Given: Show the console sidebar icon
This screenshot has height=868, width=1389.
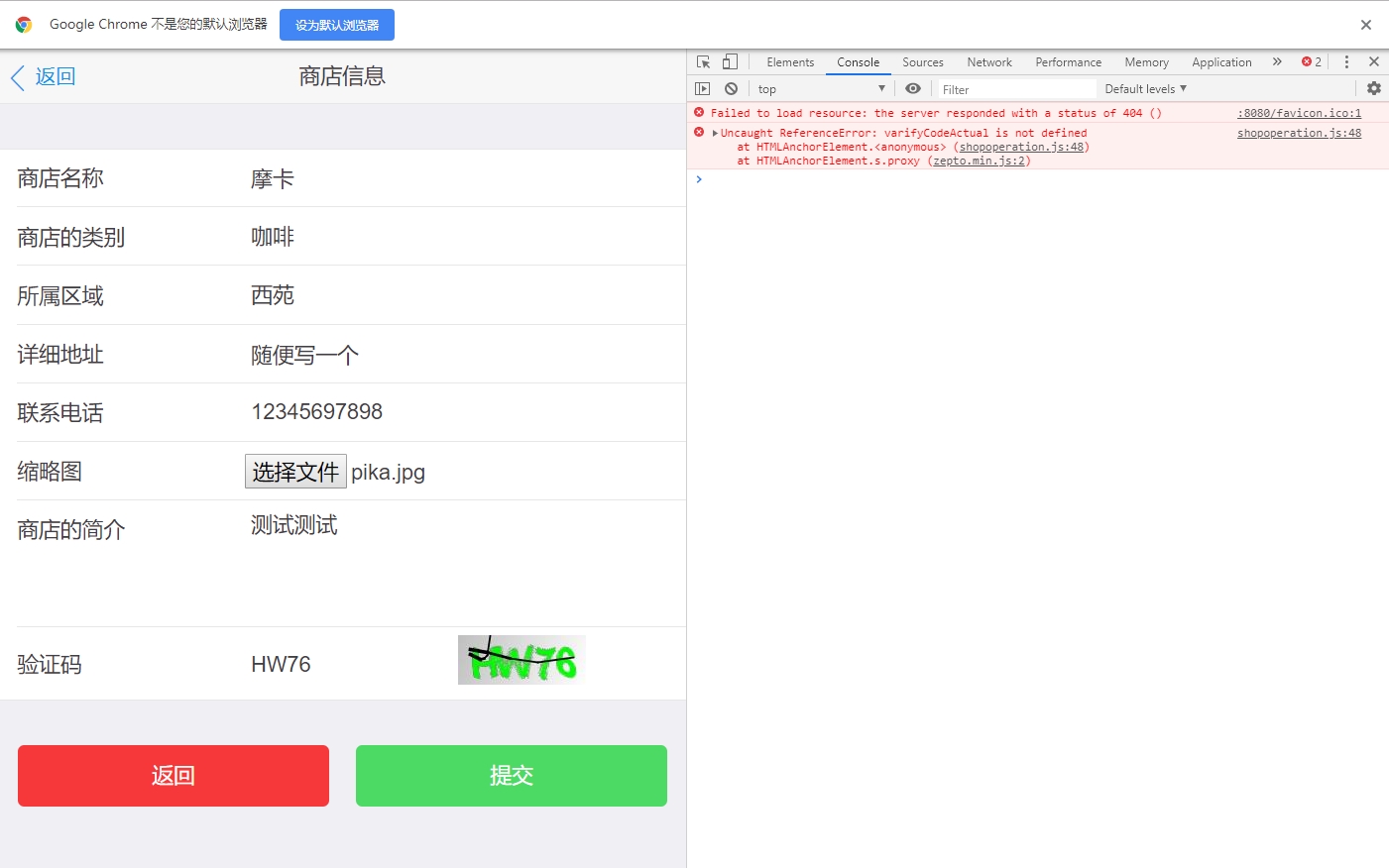Looking at the screenshot, I should [x=703, y=89].
